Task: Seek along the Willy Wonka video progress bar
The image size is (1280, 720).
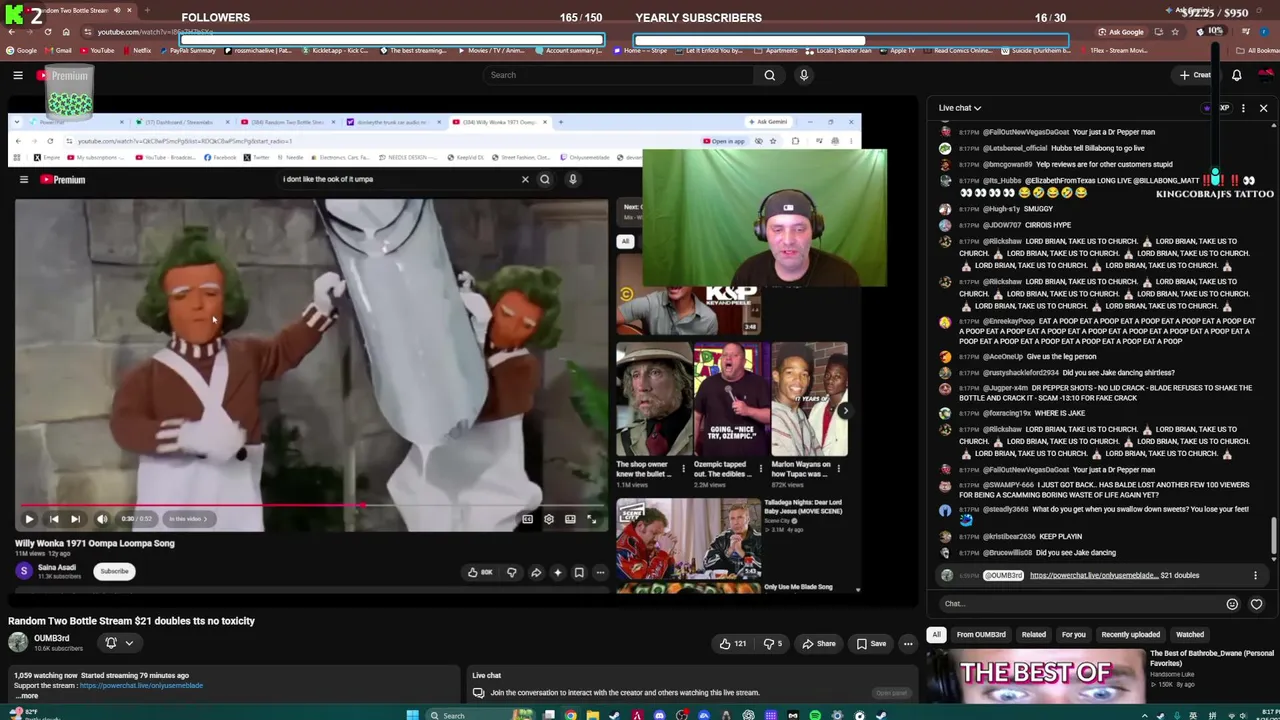Action: point(310,506)
